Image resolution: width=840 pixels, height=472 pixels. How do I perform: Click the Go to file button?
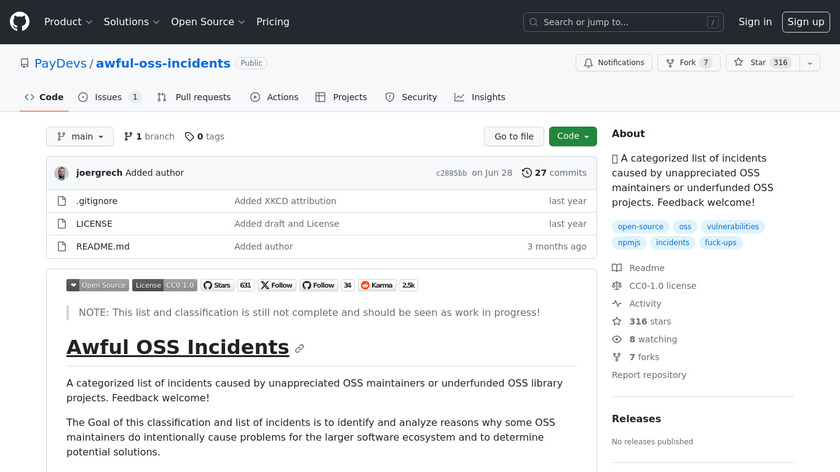[x=514, y=137]
